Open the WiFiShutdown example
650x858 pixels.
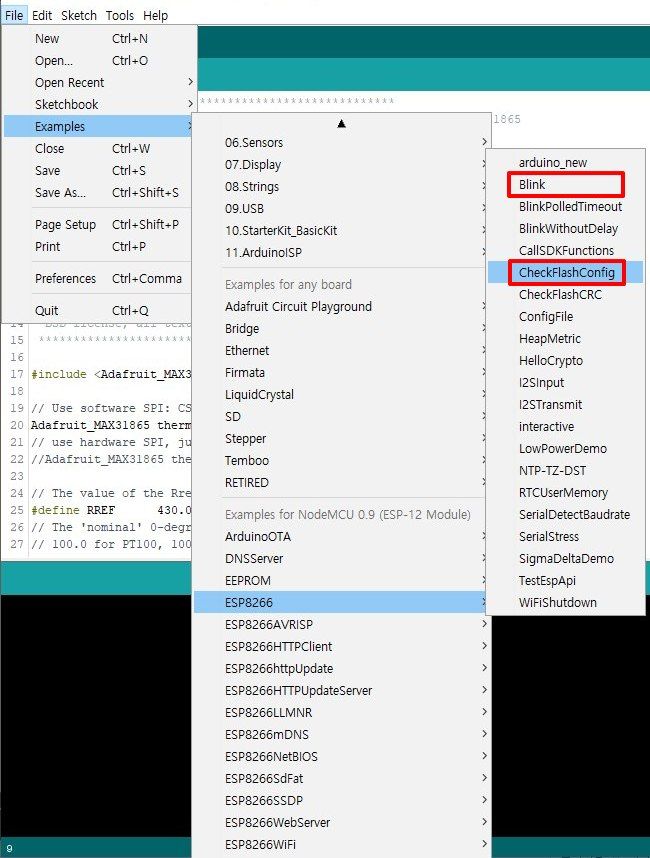565,602
